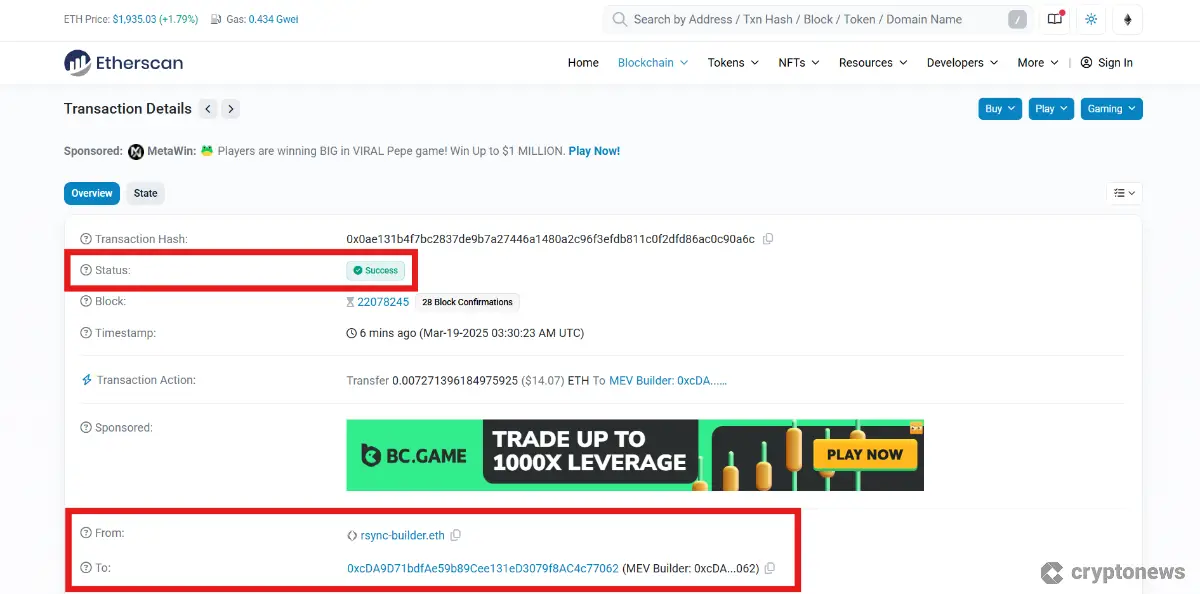Switch to the State tab
Image resolution: width=1200 pixels, height=594 pixels.
tap(145, 193)
